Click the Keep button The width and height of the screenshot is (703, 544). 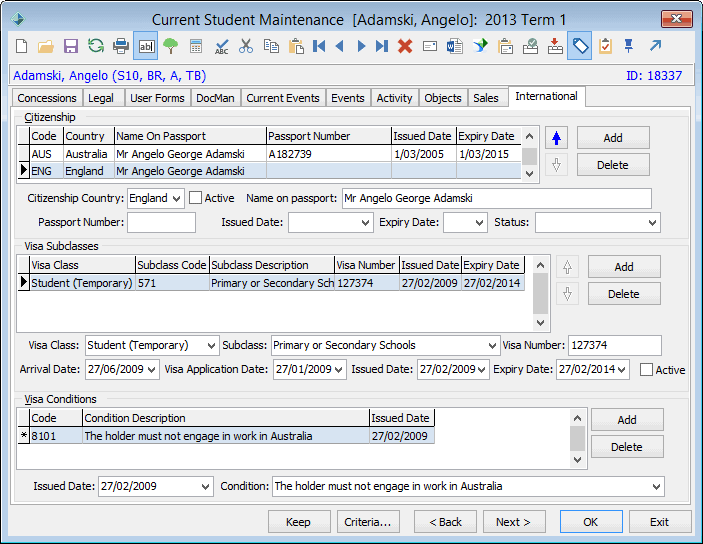click(299, 522)
